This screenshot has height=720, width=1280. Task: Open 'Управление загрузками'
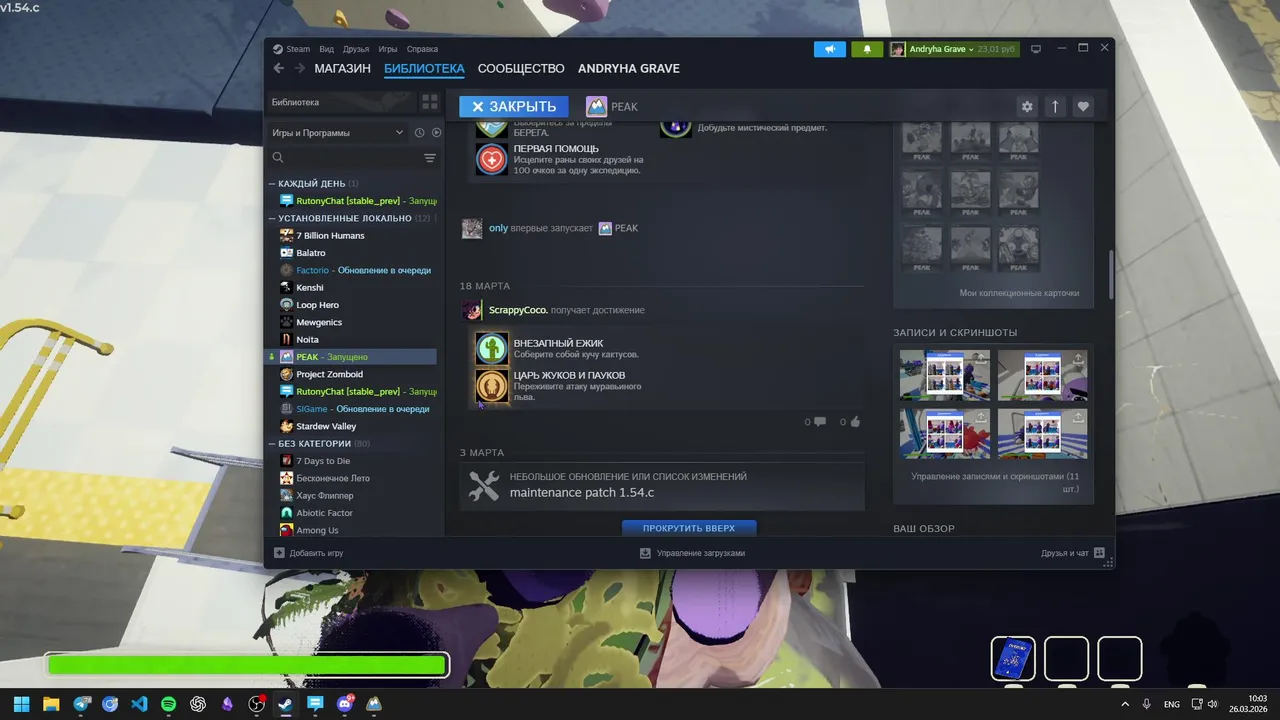[692, 553]
